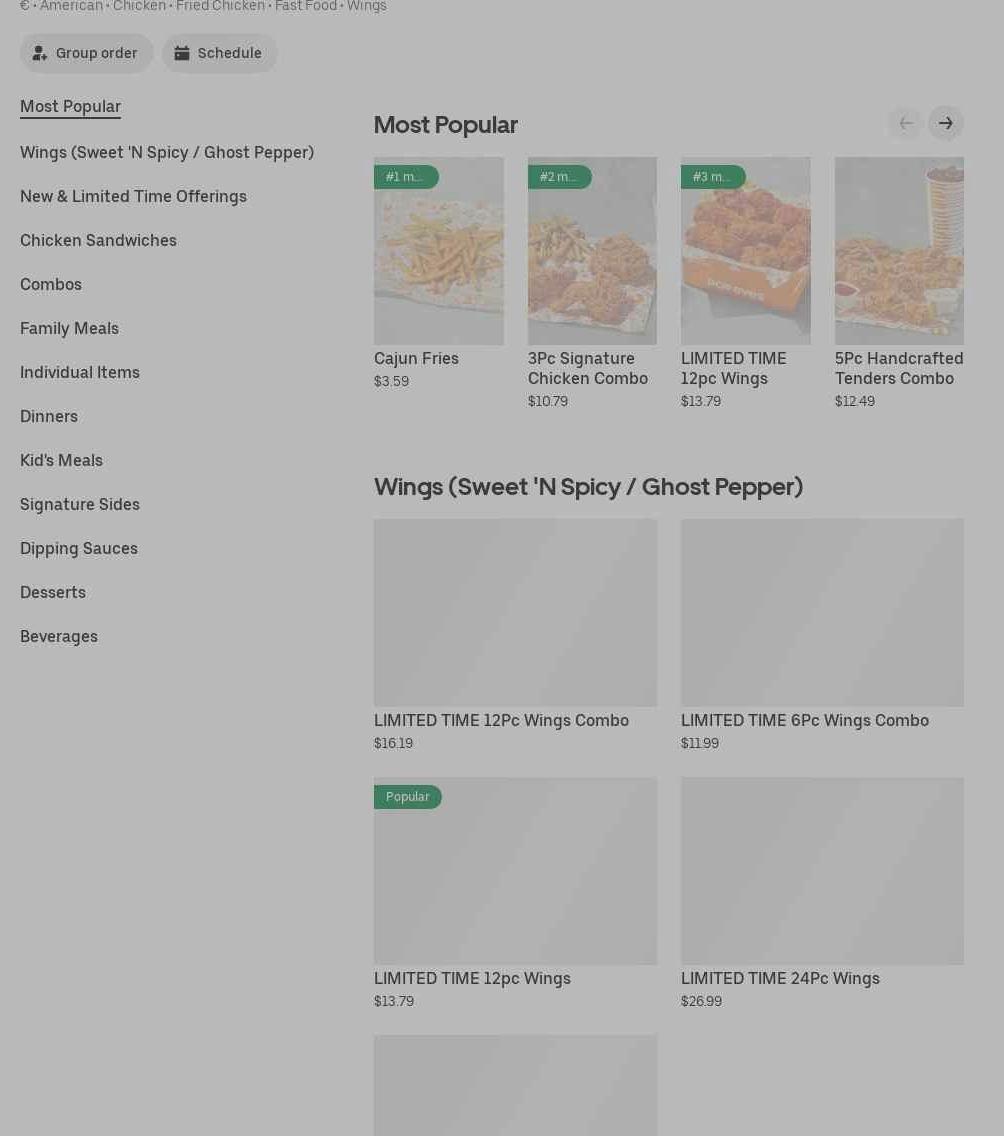Select Chicken Sandwiches menu category
This screenshot has height=1136, width=1004.
pos(98,240)
